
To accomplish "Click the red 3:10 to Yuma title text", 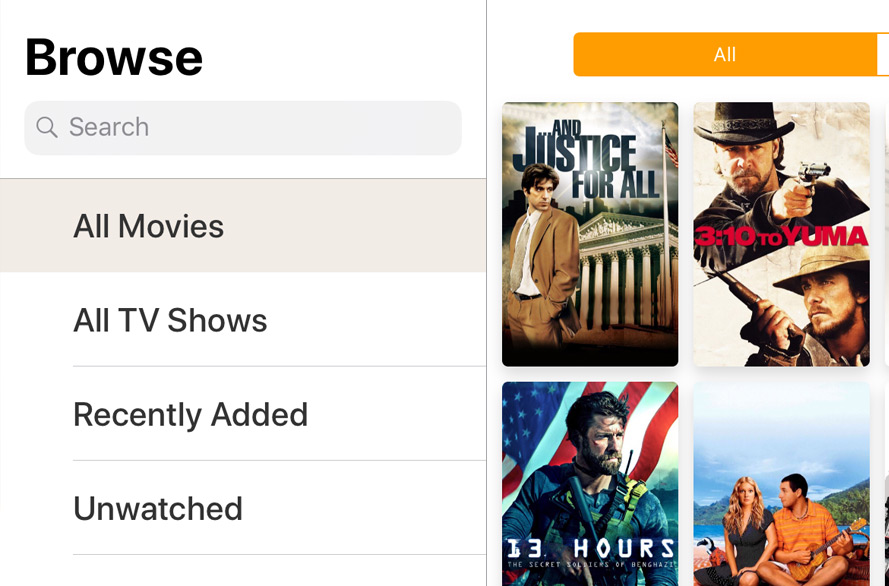I will 781,236.
